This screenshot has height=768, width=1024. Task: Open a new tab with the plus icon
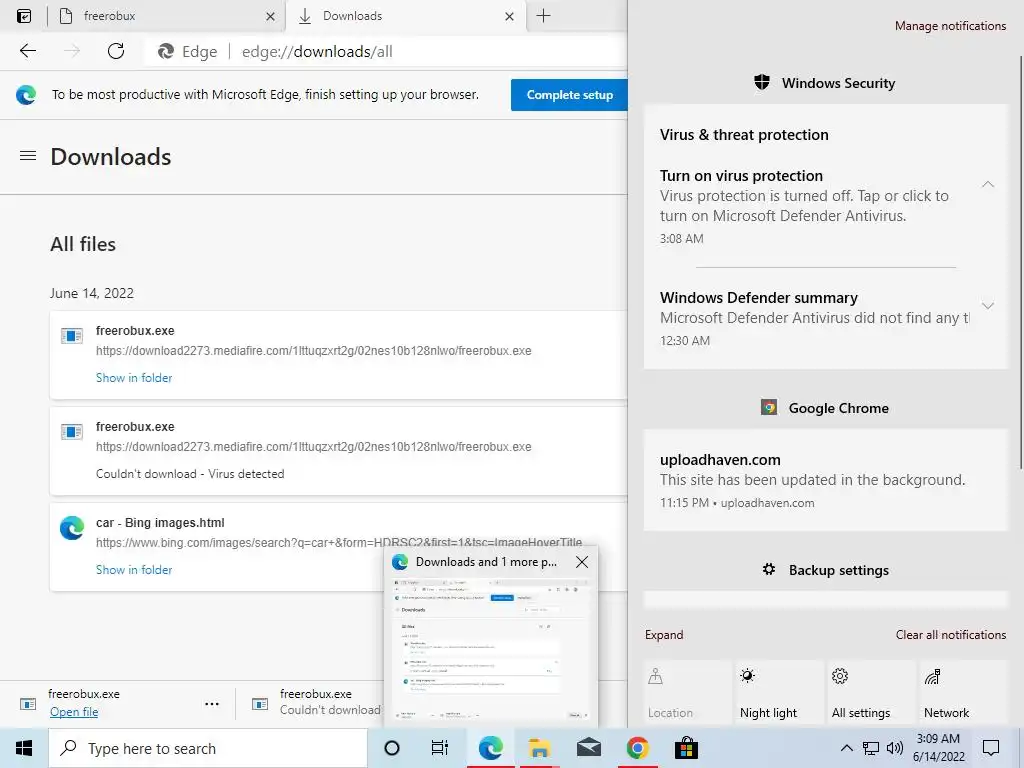(x=543, y=16)
